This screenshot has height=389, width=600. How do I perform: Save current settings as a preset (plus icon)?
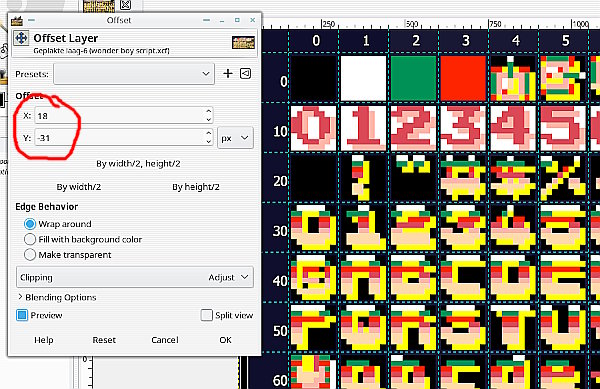pyautogui.click(x=228, y=73)
